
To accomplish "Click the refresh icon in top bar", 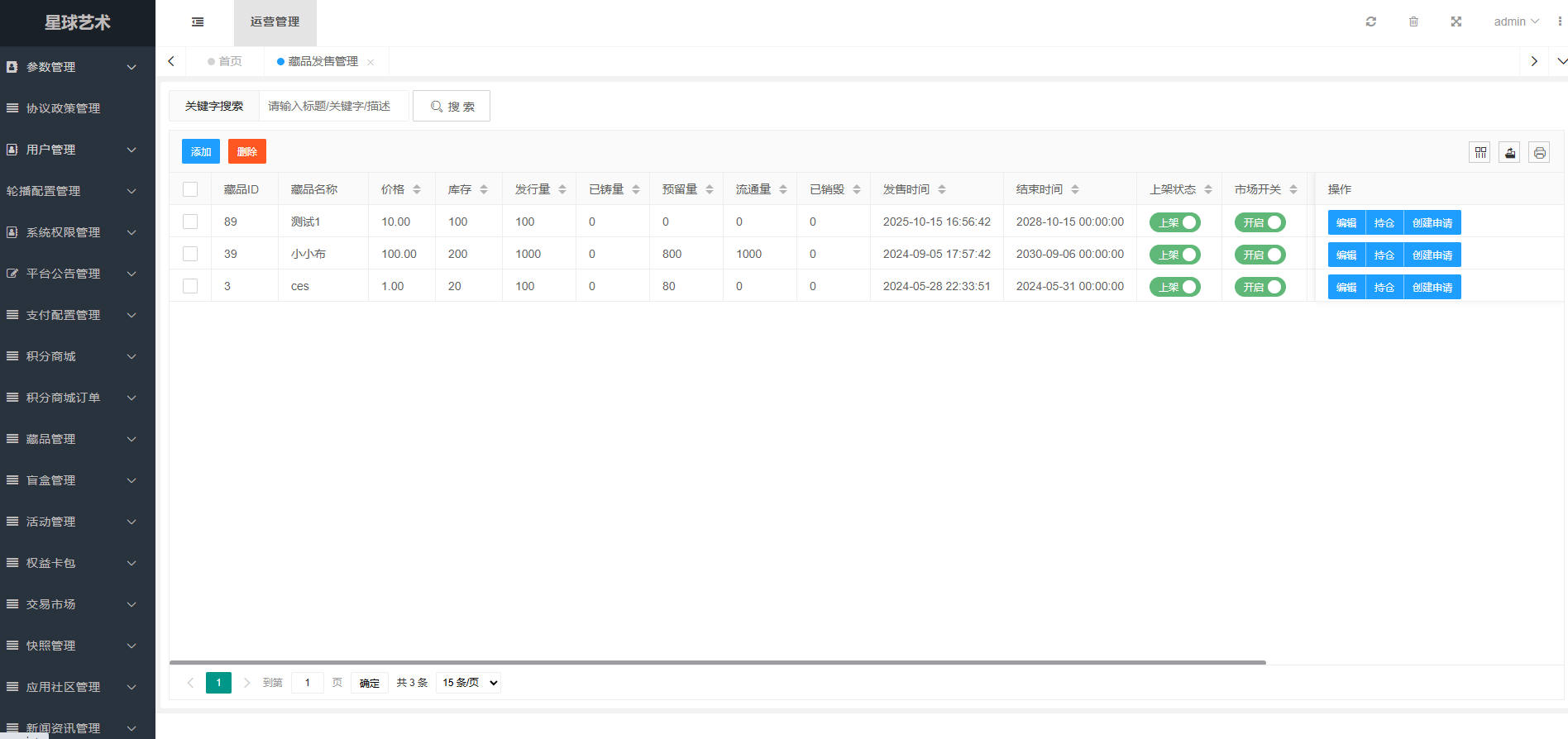I will pyautogui.click(x=1370, y=21).
